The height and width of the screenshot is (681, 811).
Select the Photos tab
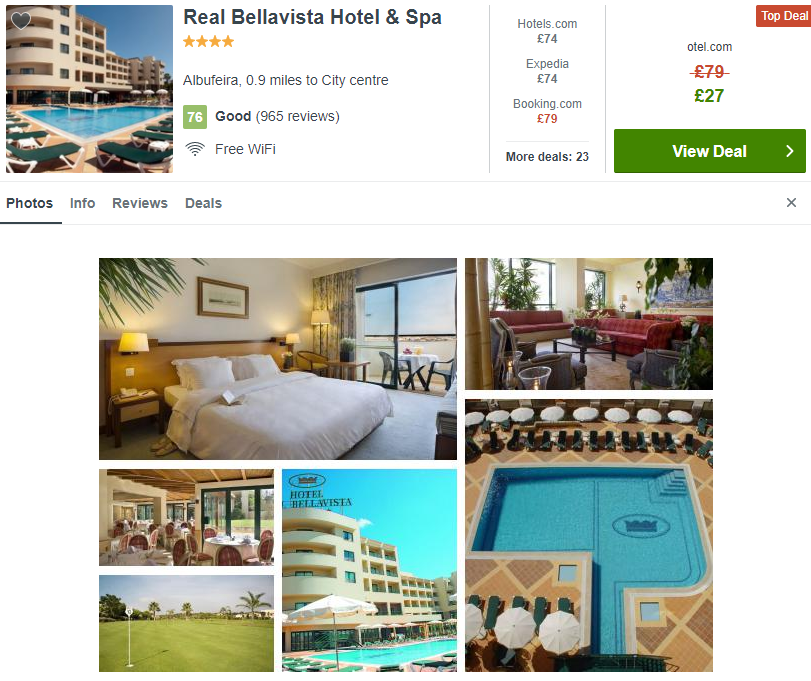pyautogui.click(x=29, y=203)
